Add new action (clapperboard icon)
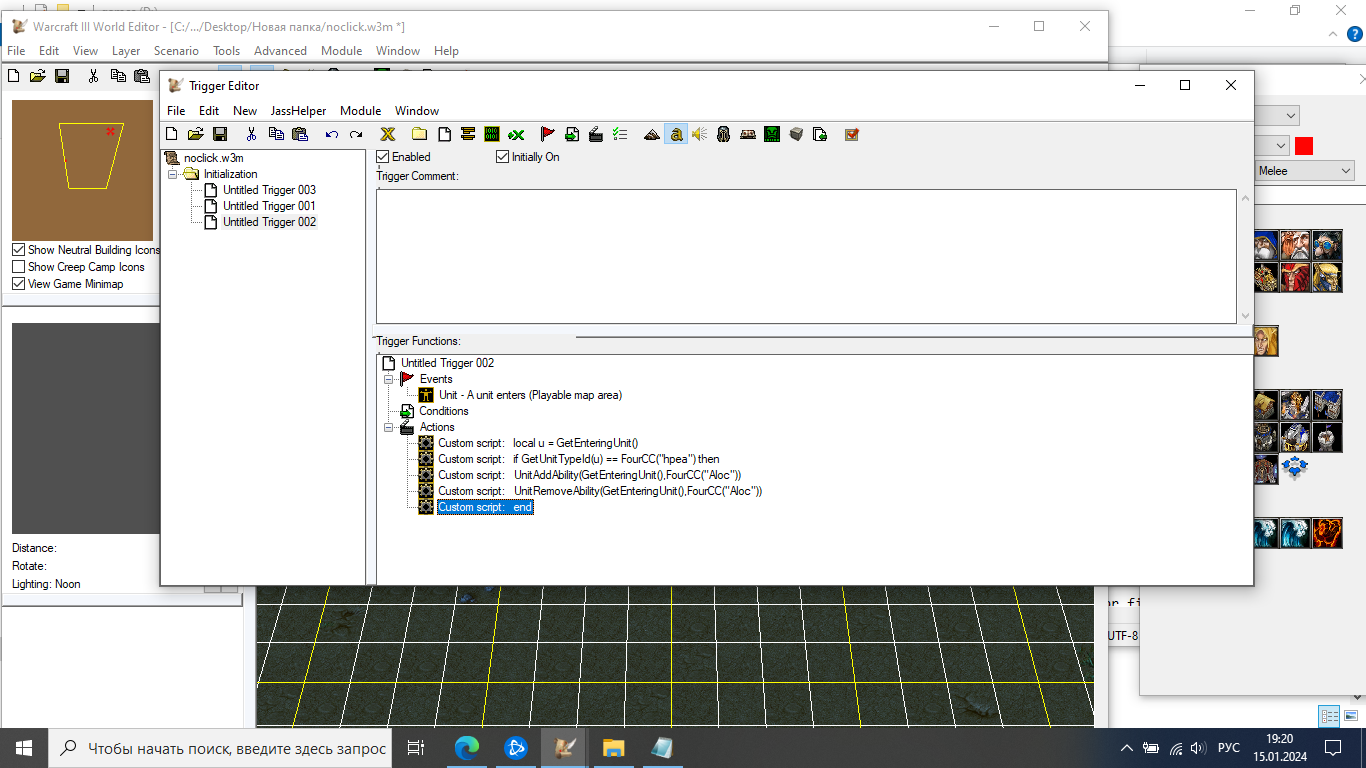The image size is (1366, 768). tap(595, 134)
